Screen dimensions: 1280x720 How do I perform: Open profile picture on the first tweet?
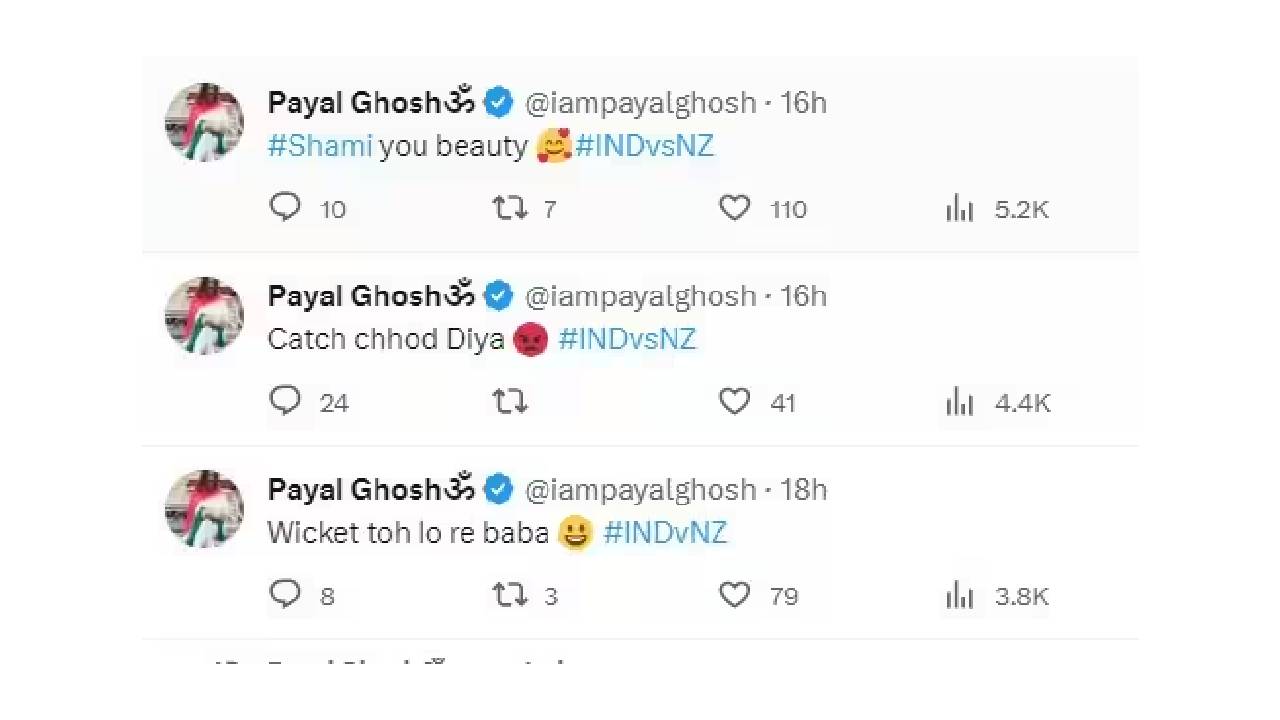pos(204,122)
